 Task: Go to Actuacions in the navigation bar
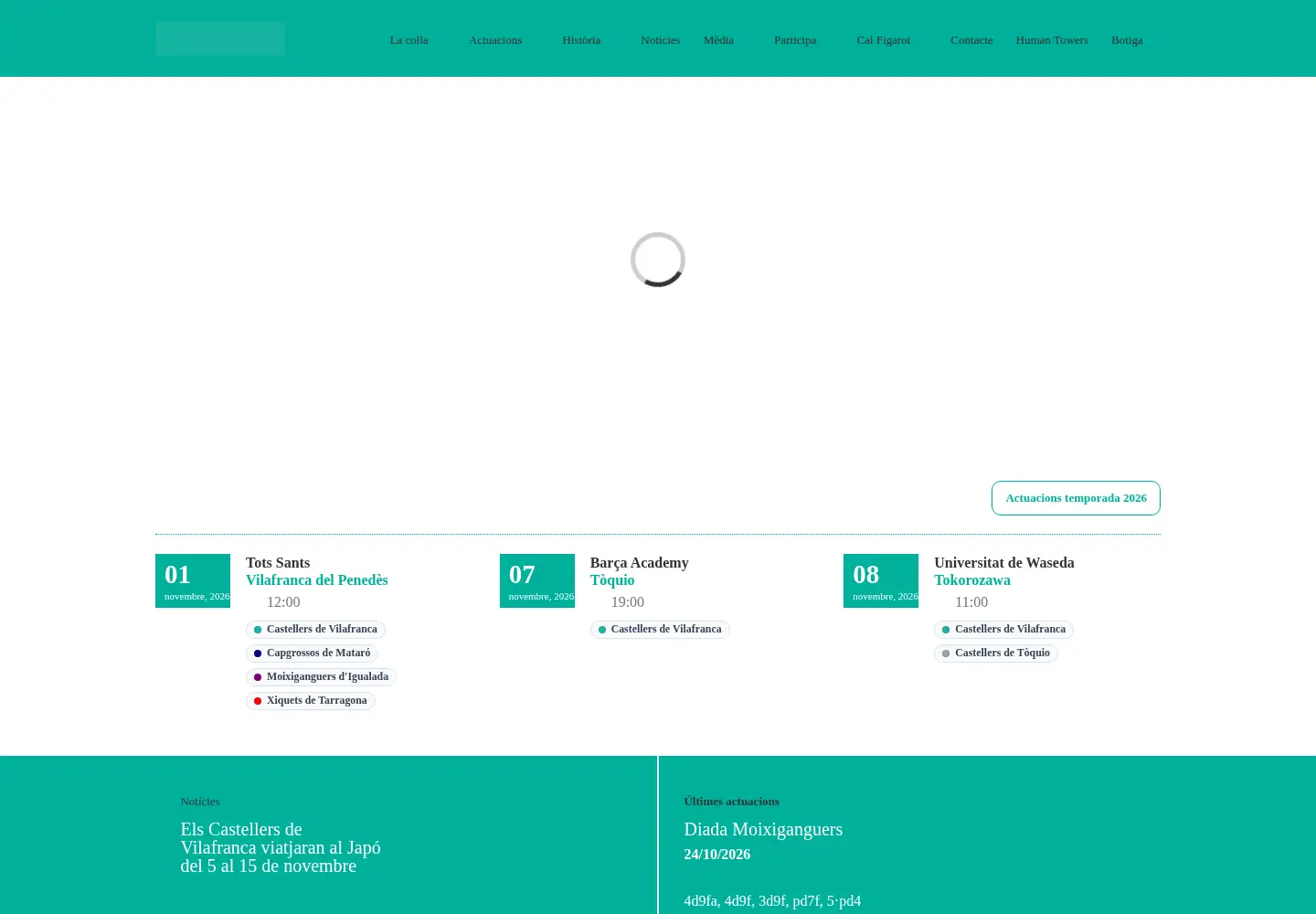click(x=495, y=40)
